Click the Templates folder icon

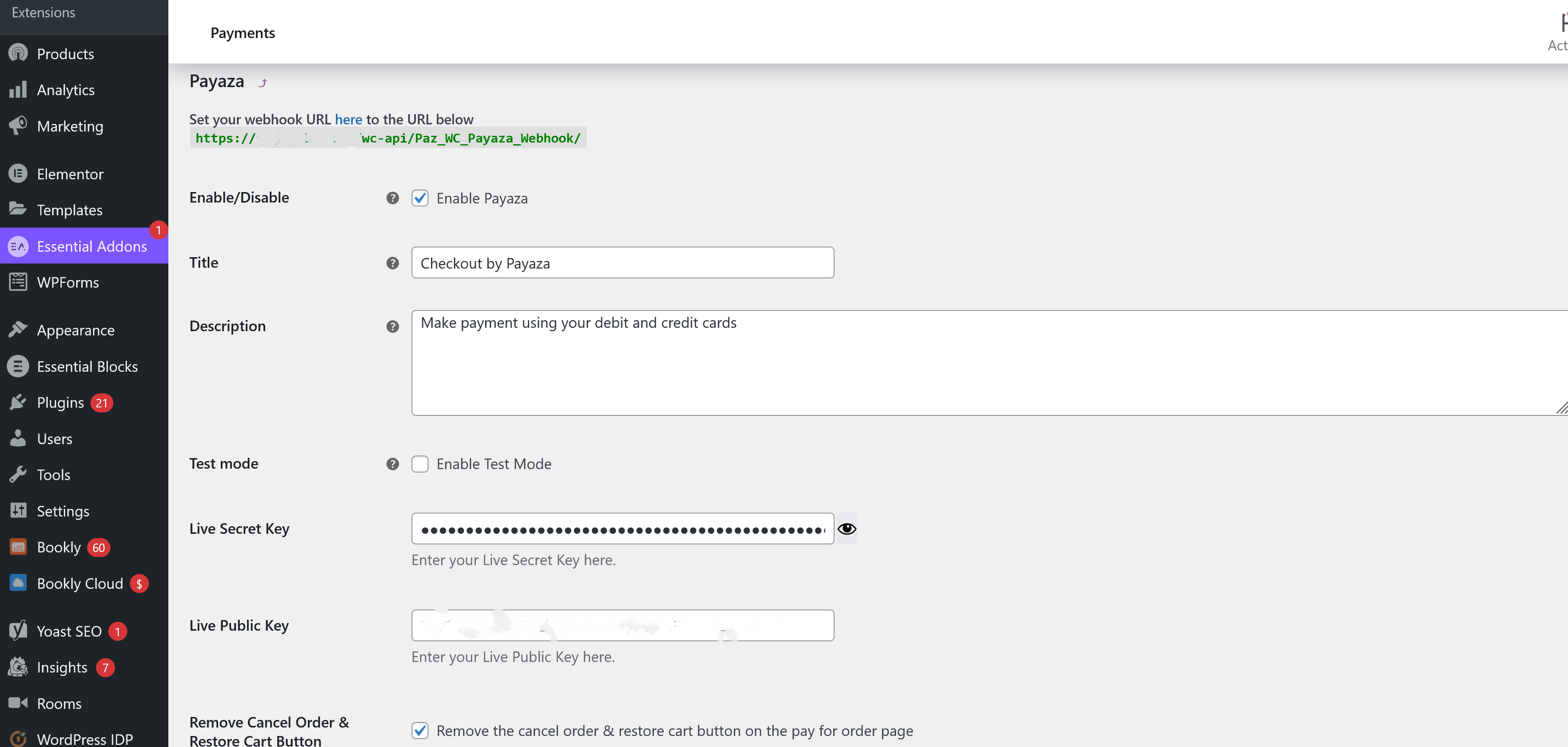click(18, 209)
